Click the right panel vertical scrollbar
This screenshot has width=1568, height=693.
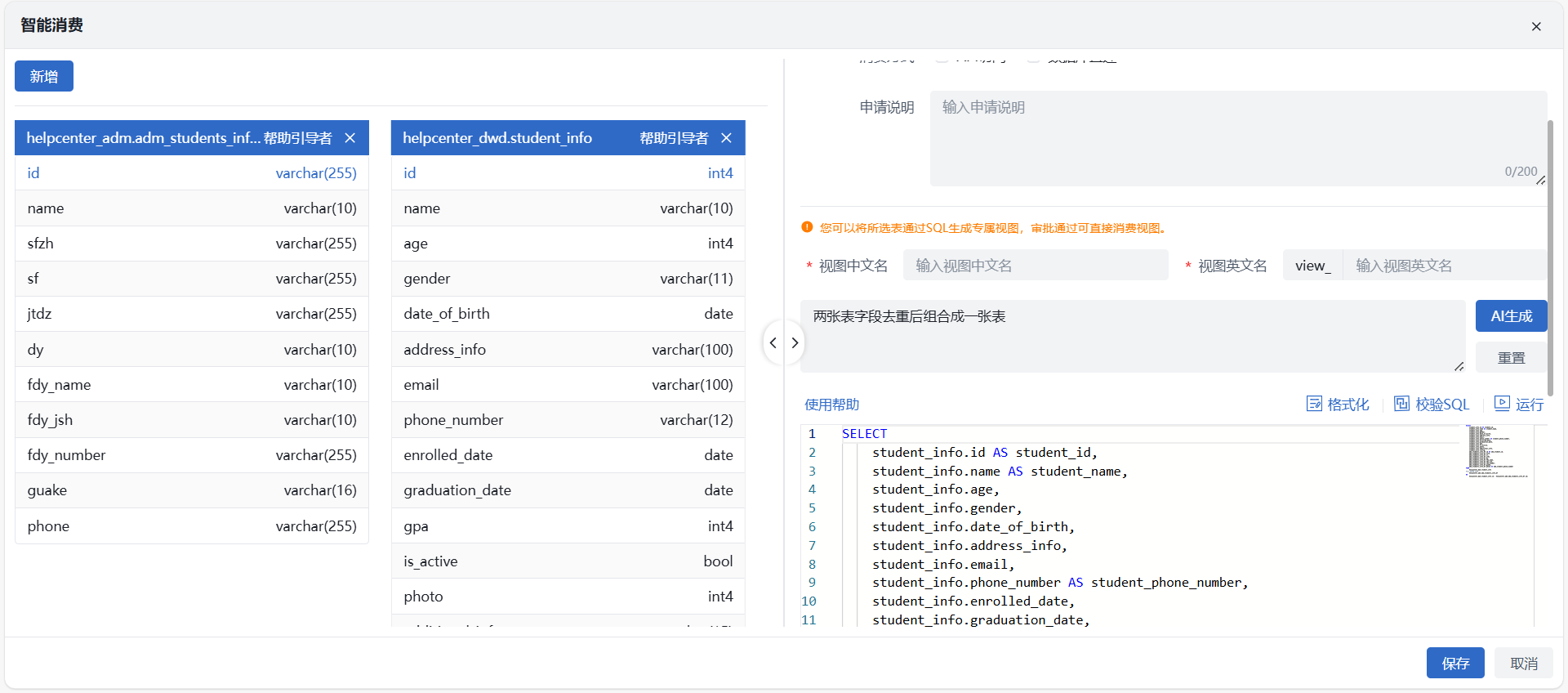[x=1550, y=257]
